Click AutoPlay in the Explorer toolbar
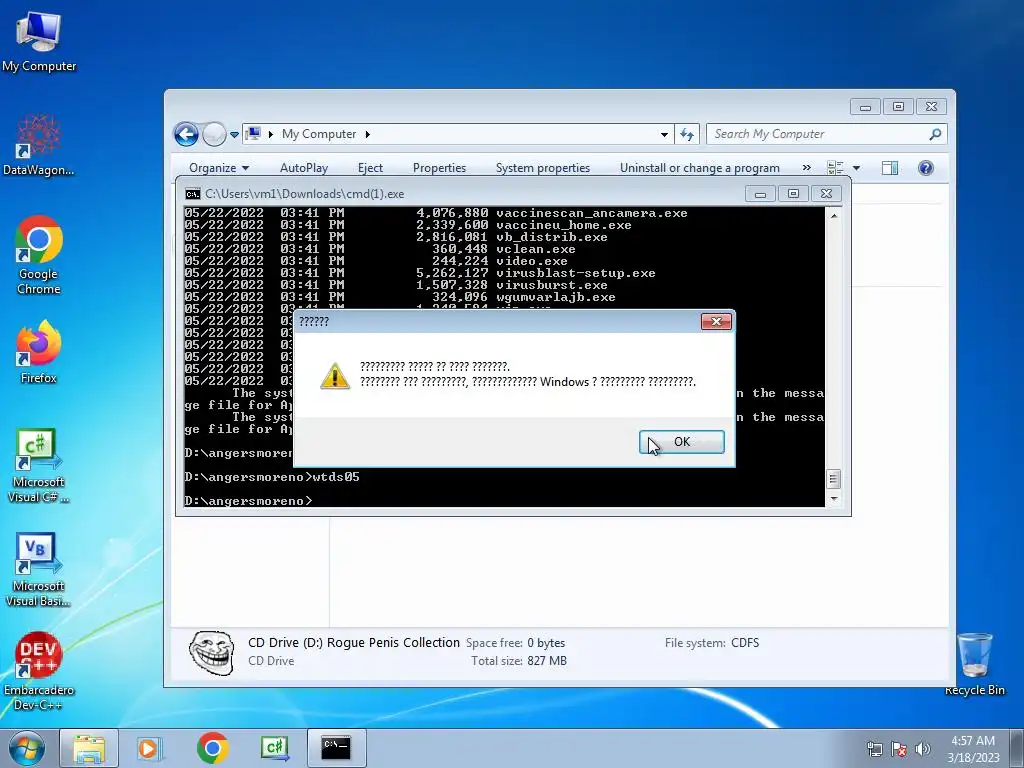This screenshot has width=1024, height=768. click(x=304, y=168)
